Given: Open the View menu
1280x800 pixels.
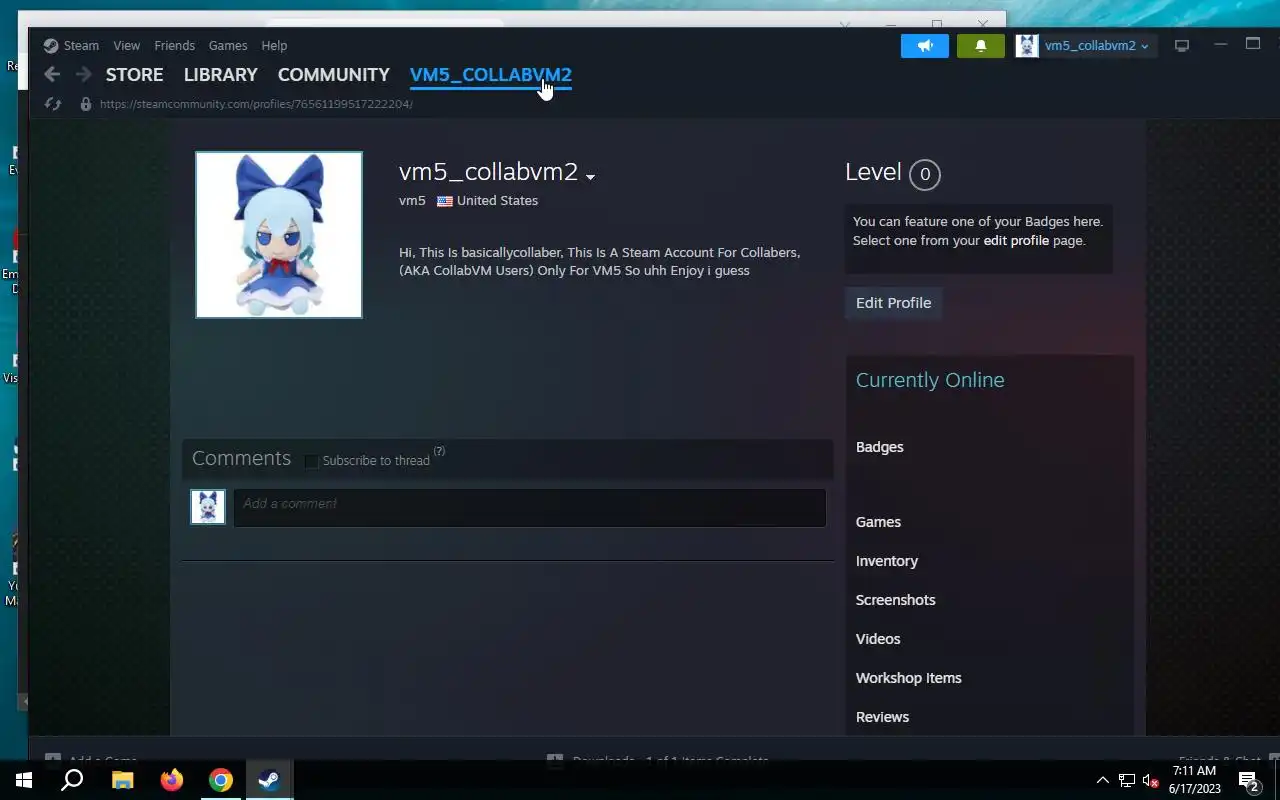Looking at the screenshot, I should tap(127, 45).
